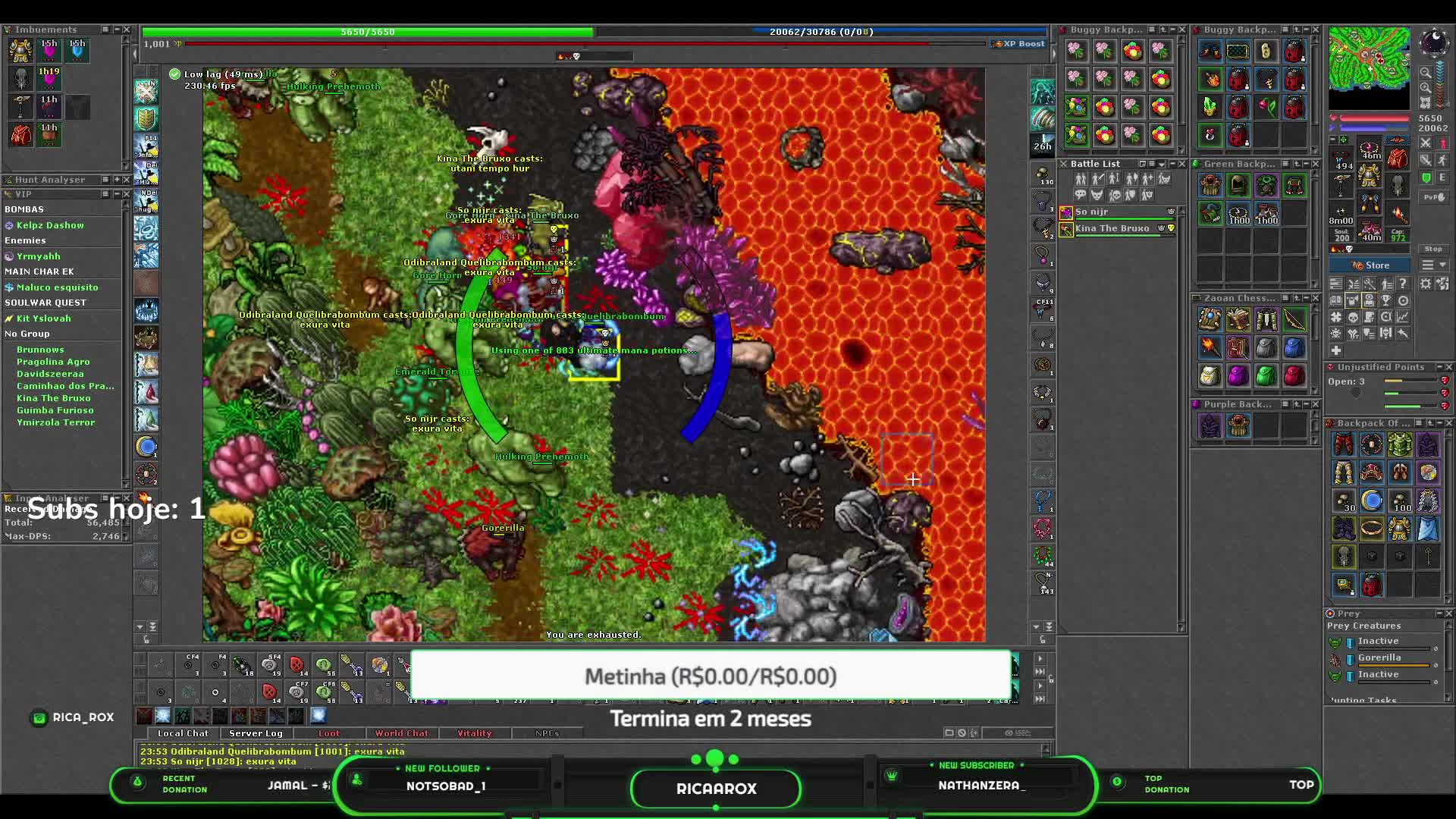Click the blue orb in the left action column
The width and height of the screenshot is (1456, 819).
pos(146,447)
